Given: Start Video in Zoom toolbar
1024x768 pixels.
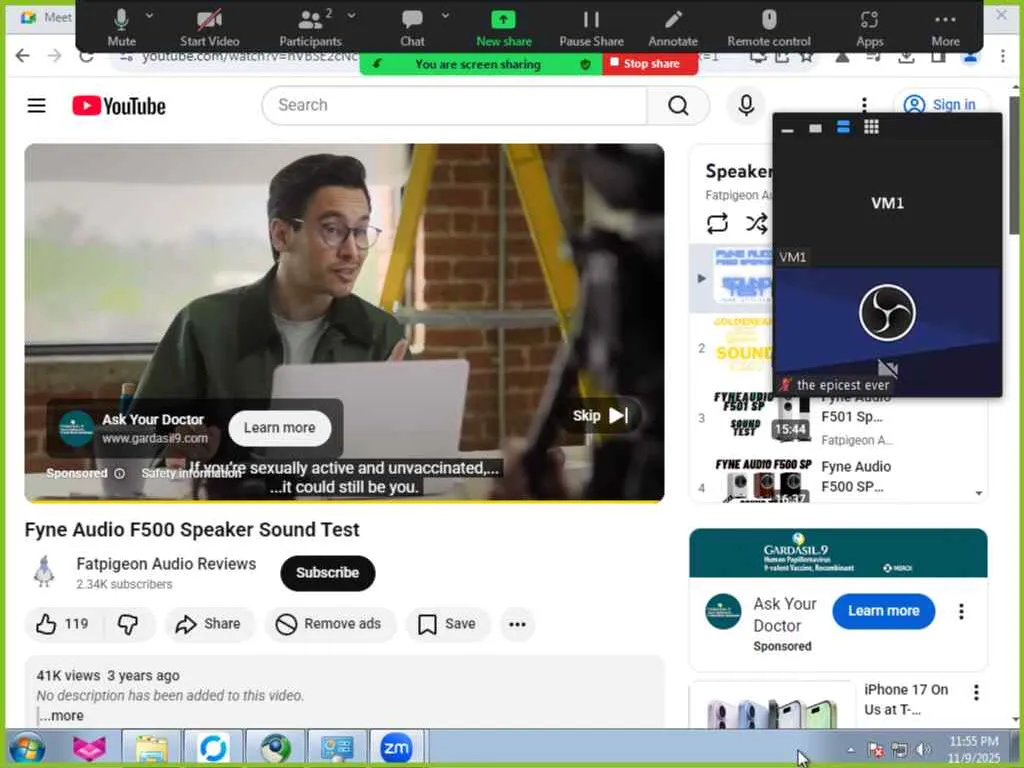Looking at the screenshot, I should (210, 28).
